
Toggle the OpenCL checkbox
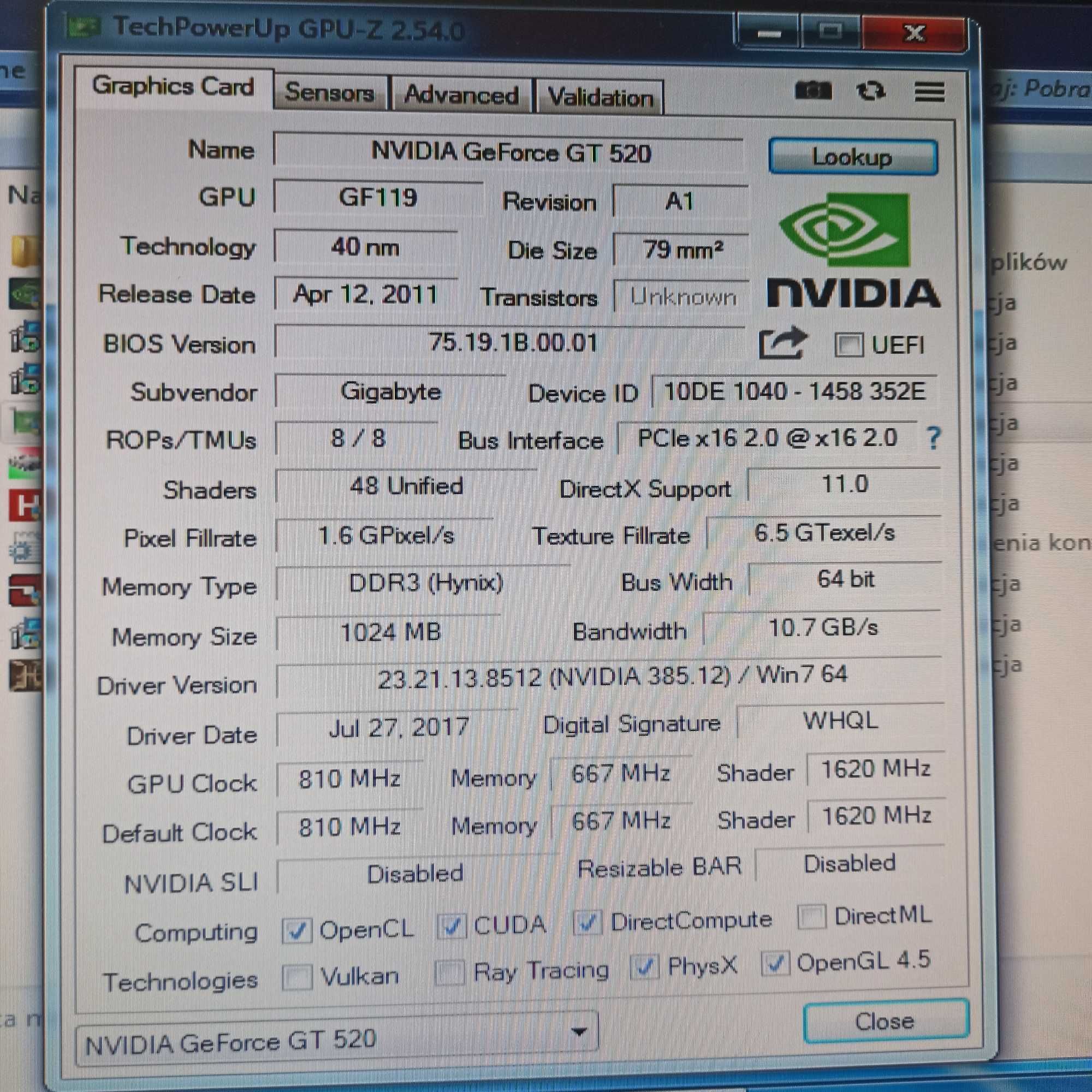[296, 930]
